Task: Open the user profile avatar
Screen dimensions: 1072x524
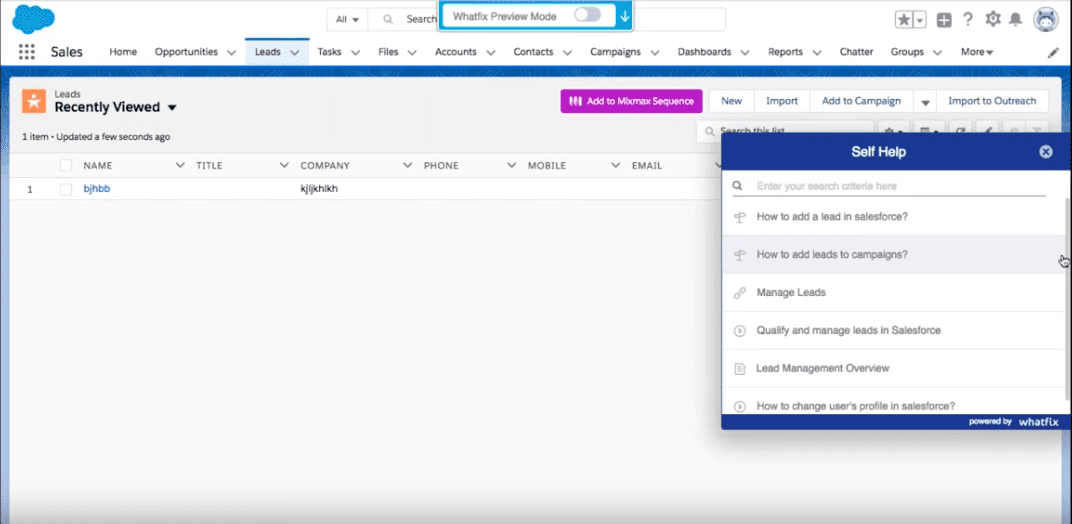Action: [1046, 19]
